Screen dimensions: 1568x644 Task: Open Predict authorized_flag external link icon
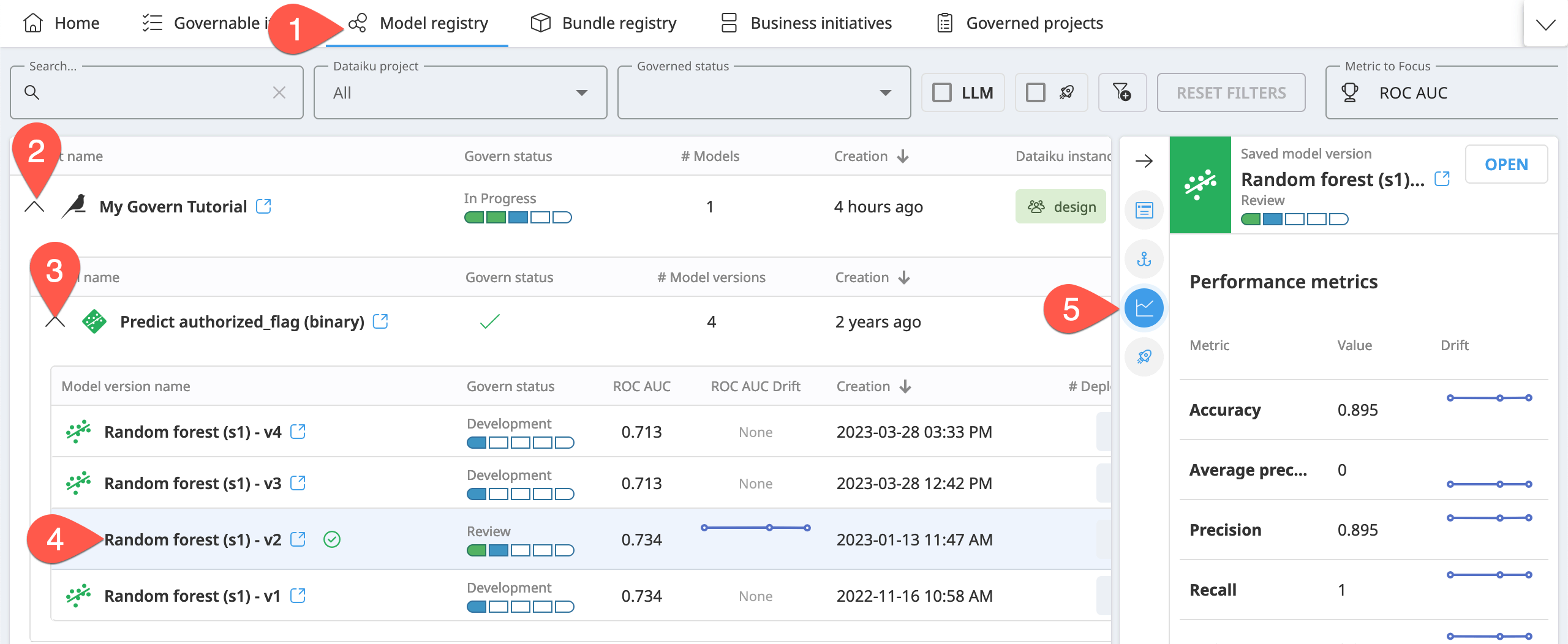coord(380,321)
